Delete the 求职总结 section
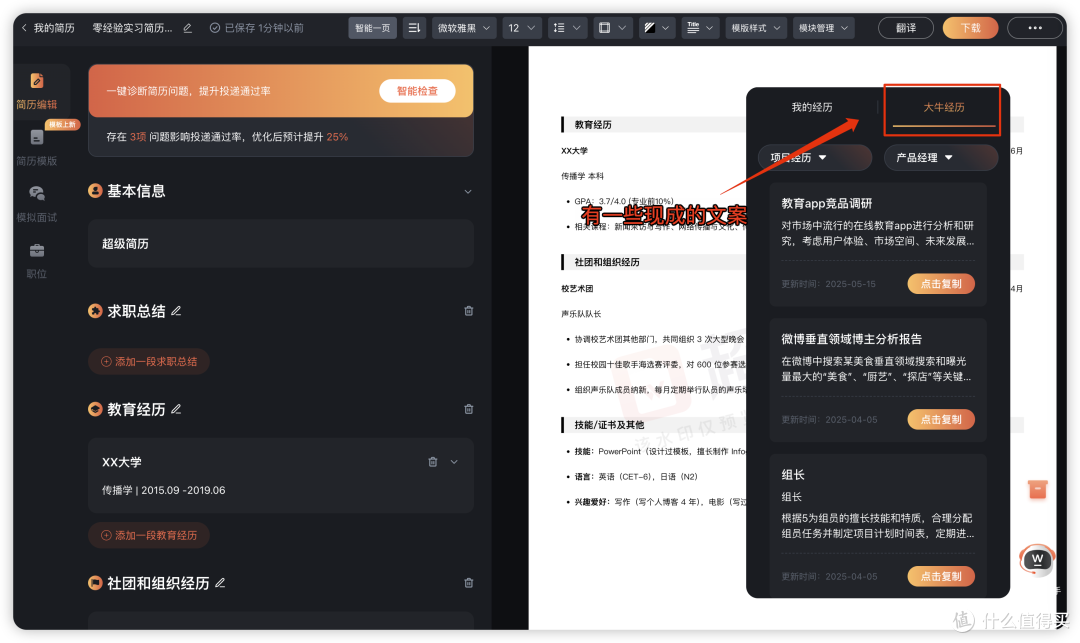The height and width of the screenshot is (643, 1080). pyautogui.click(x=468, y=311)
